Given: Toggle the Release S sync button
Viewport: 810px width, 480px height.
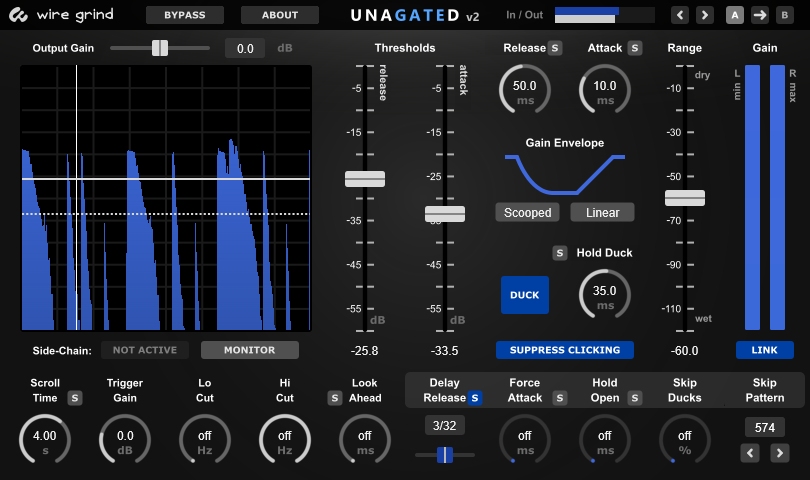Looking at the screenshot, I should (x=555, y=48).
